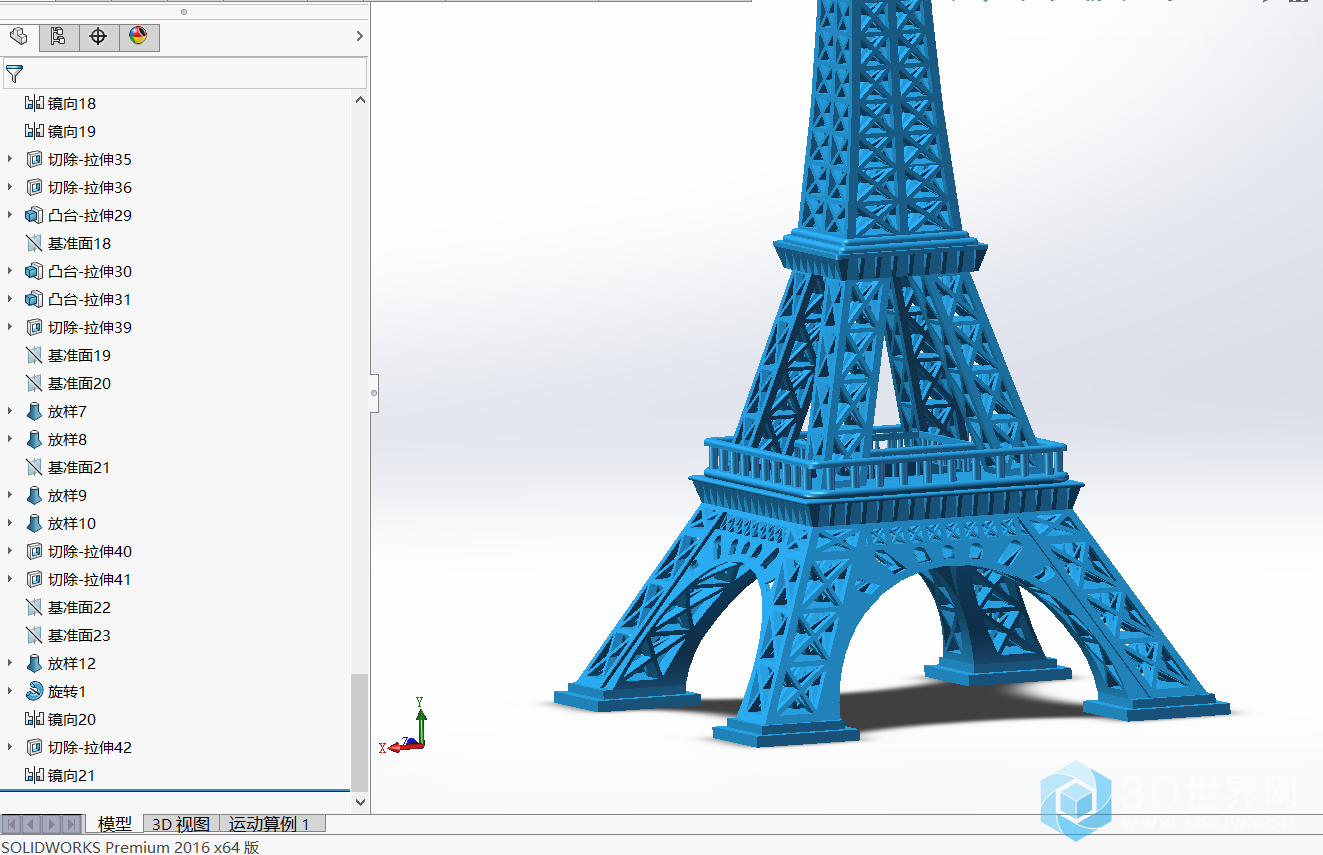Select the 放样10 loft icon
The width and height of the screenshot is (1323, 855).
[35, 523]
